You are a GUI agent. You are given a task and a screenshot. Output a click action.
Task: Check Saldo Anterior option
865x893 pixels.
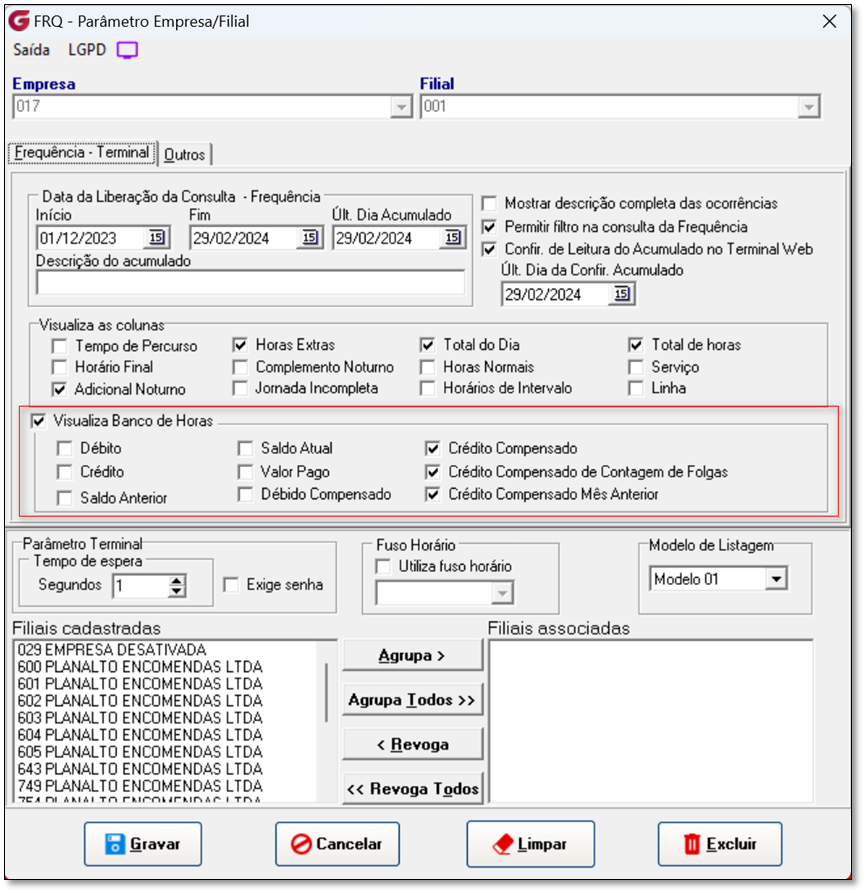click(65, 498)
